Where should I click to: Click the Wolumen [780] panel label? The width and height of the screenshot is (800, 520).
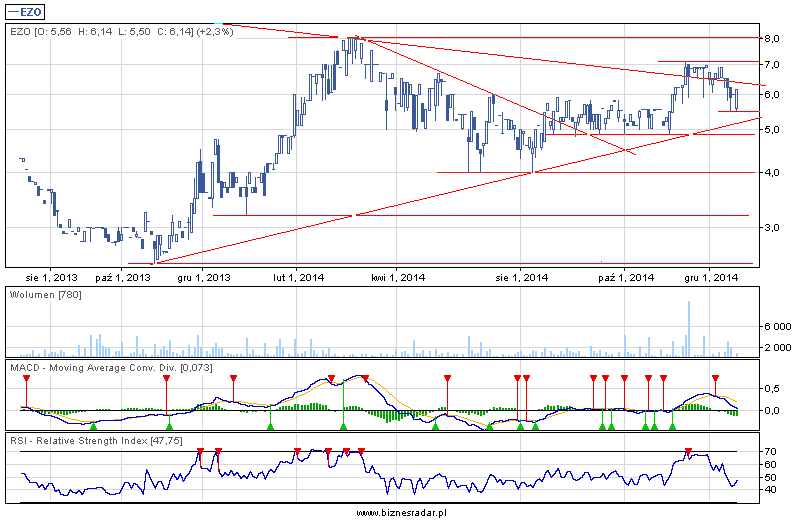point(45,295)
